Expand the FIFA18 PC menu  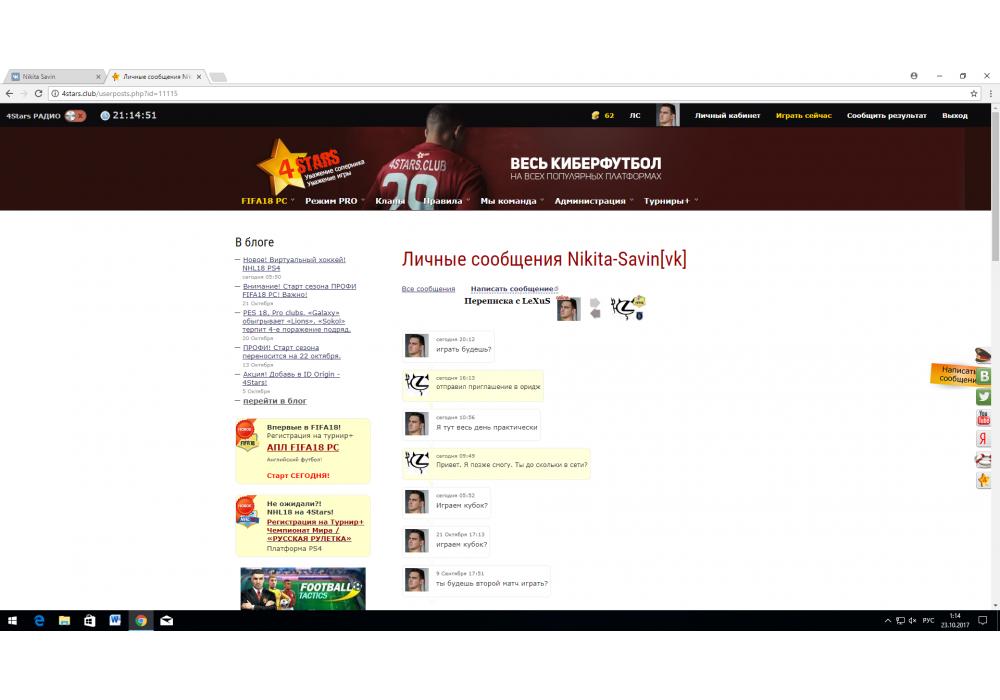click(267, 201)
